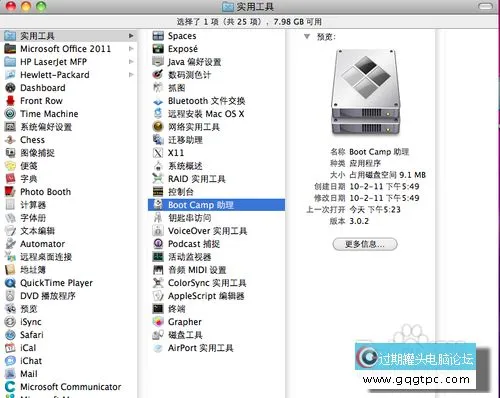
Task: Click the 实用工具 window title icon
Action: click(228, 7)
